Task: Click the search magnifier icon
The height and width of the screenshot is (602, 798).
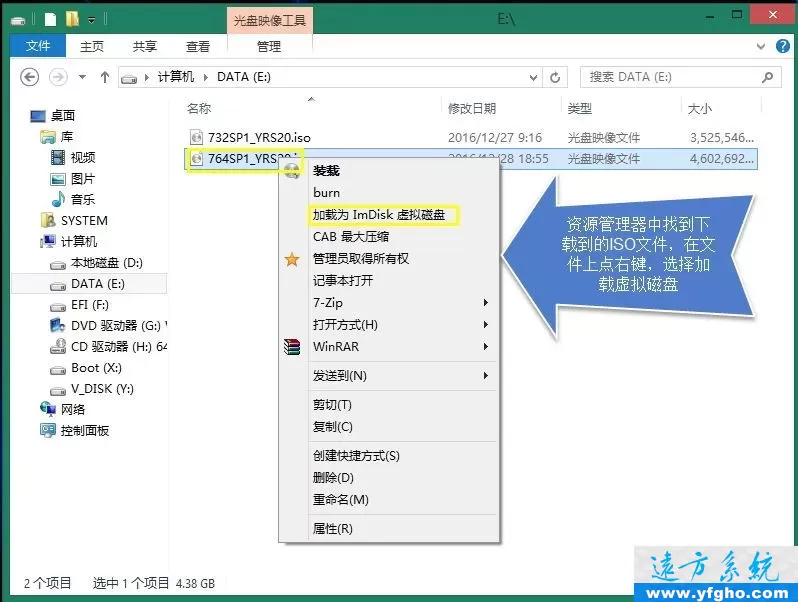Action: click(x=767, y=77)
